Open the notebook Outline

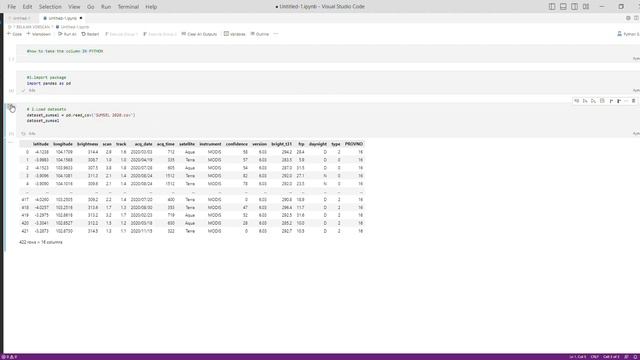click(x=260, y=34)
